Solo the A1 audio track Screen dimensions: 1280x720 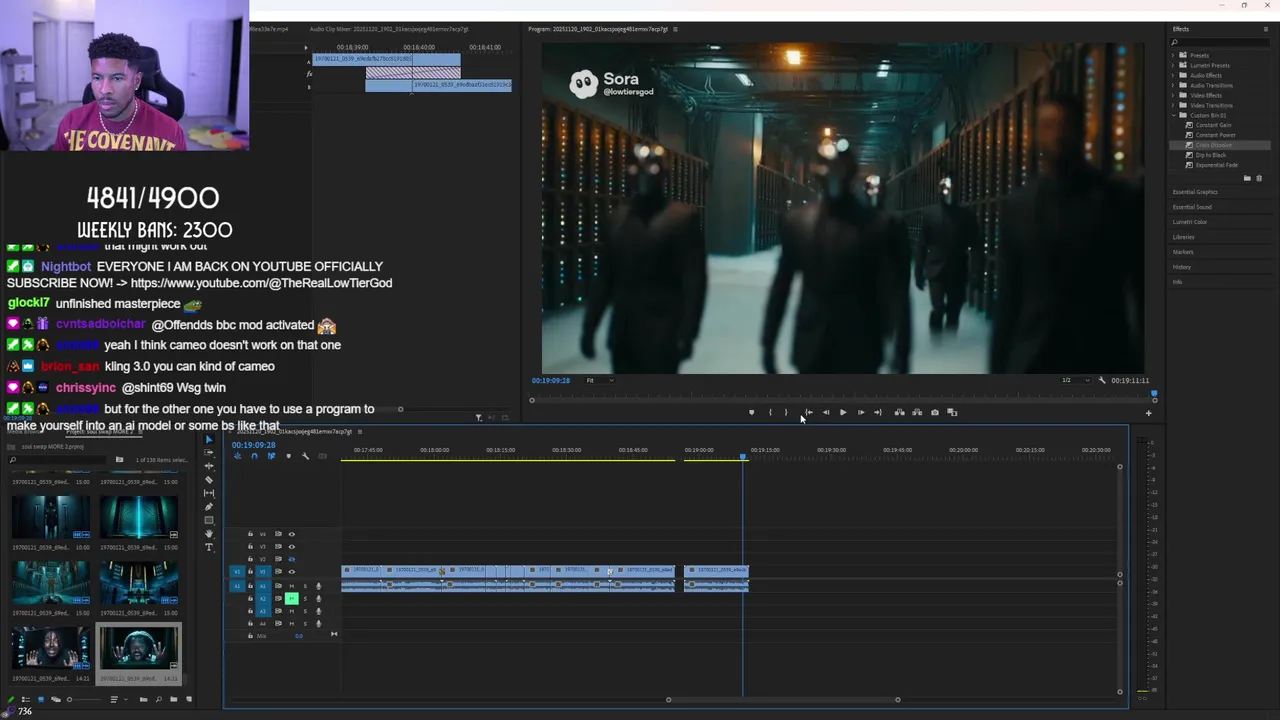tap(305, 586)
